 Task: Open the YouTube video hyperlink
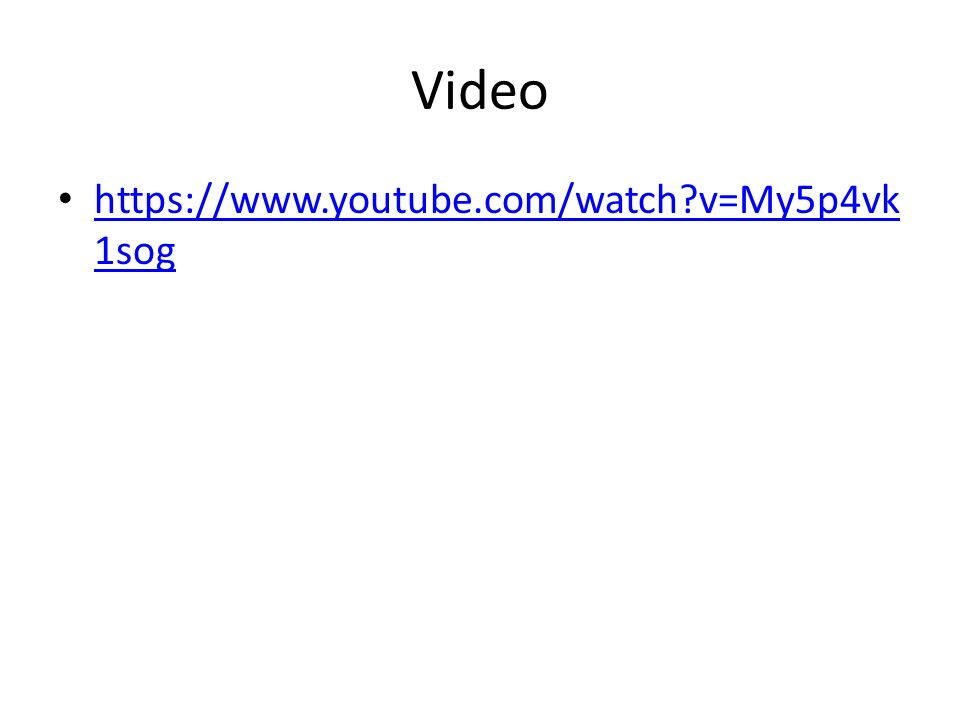[497, 200]
